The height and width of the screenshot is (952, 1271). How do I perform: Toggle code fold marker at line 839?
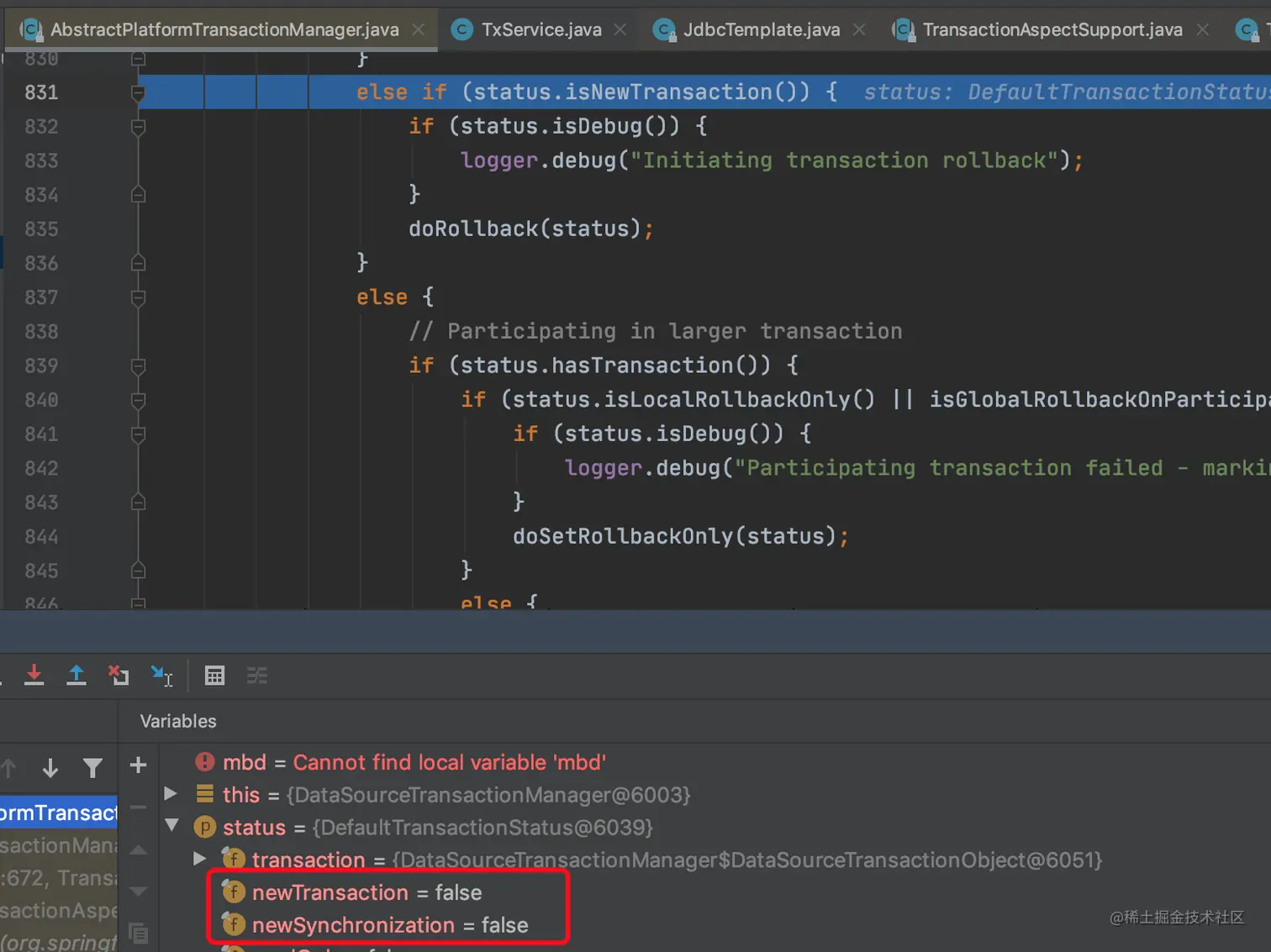139,366
